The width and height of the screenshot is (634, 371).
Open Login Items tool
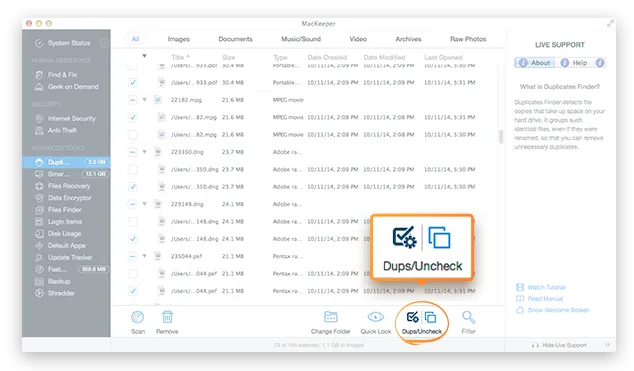[x=58, y=222]
